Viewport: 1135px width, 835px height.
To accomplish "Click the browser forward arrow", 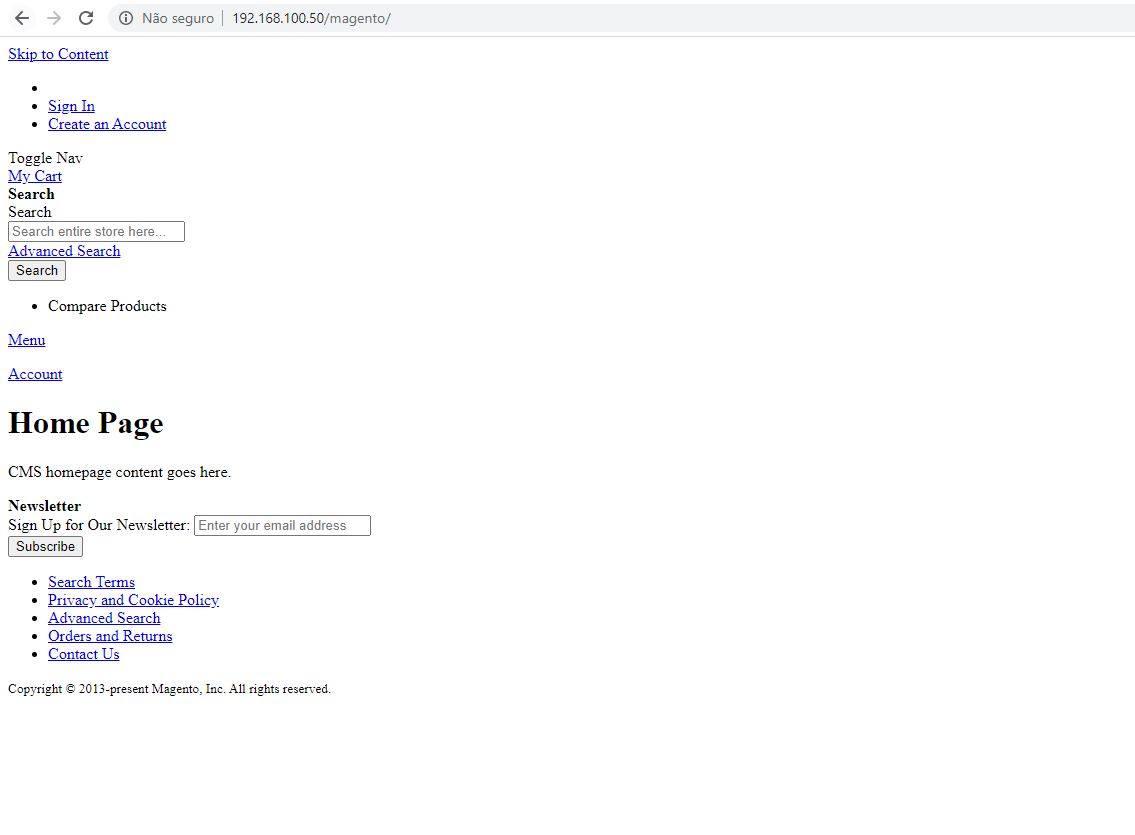I will pyautogui.click(x=53, y=17).
